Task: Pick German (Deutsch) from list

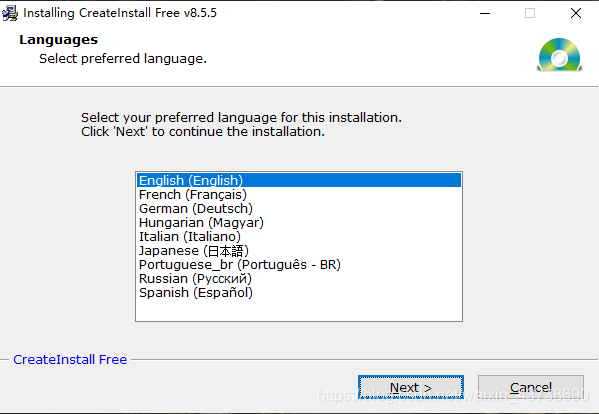Action: 299,209
